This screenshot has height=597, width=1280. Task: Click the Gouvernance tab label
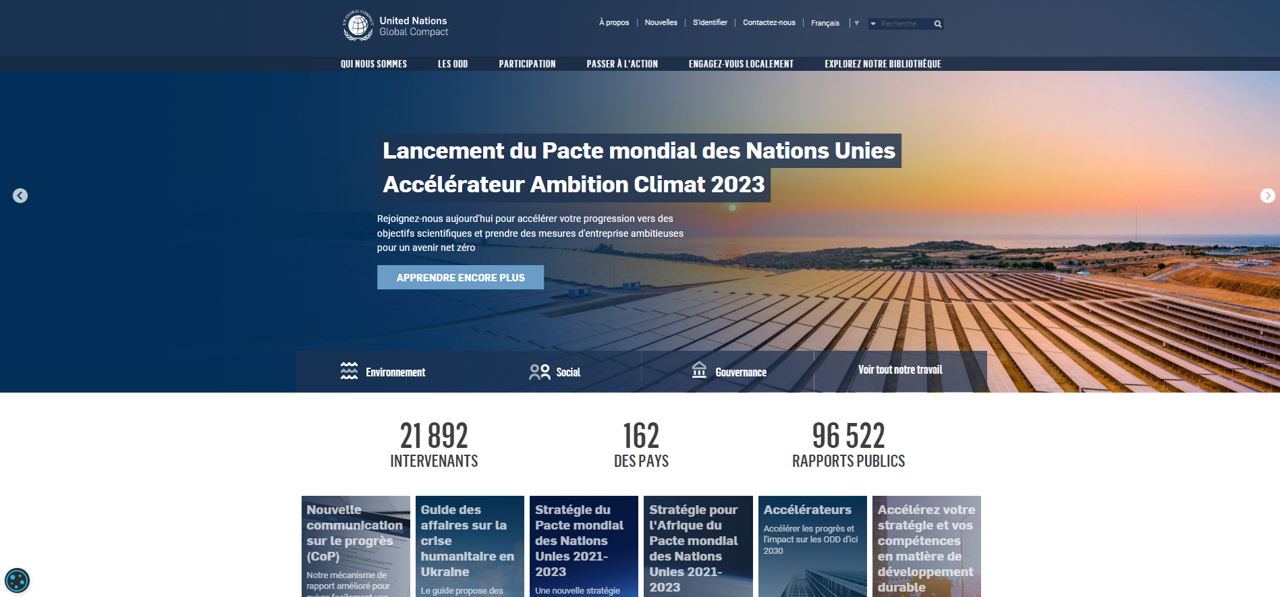tap(741, 372)
